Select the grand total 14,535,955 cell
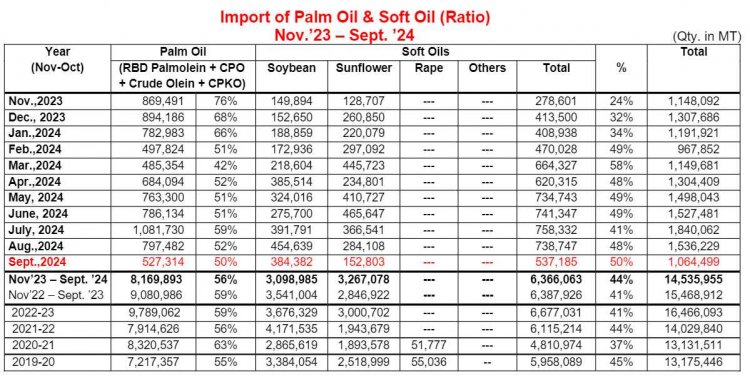 694,279
